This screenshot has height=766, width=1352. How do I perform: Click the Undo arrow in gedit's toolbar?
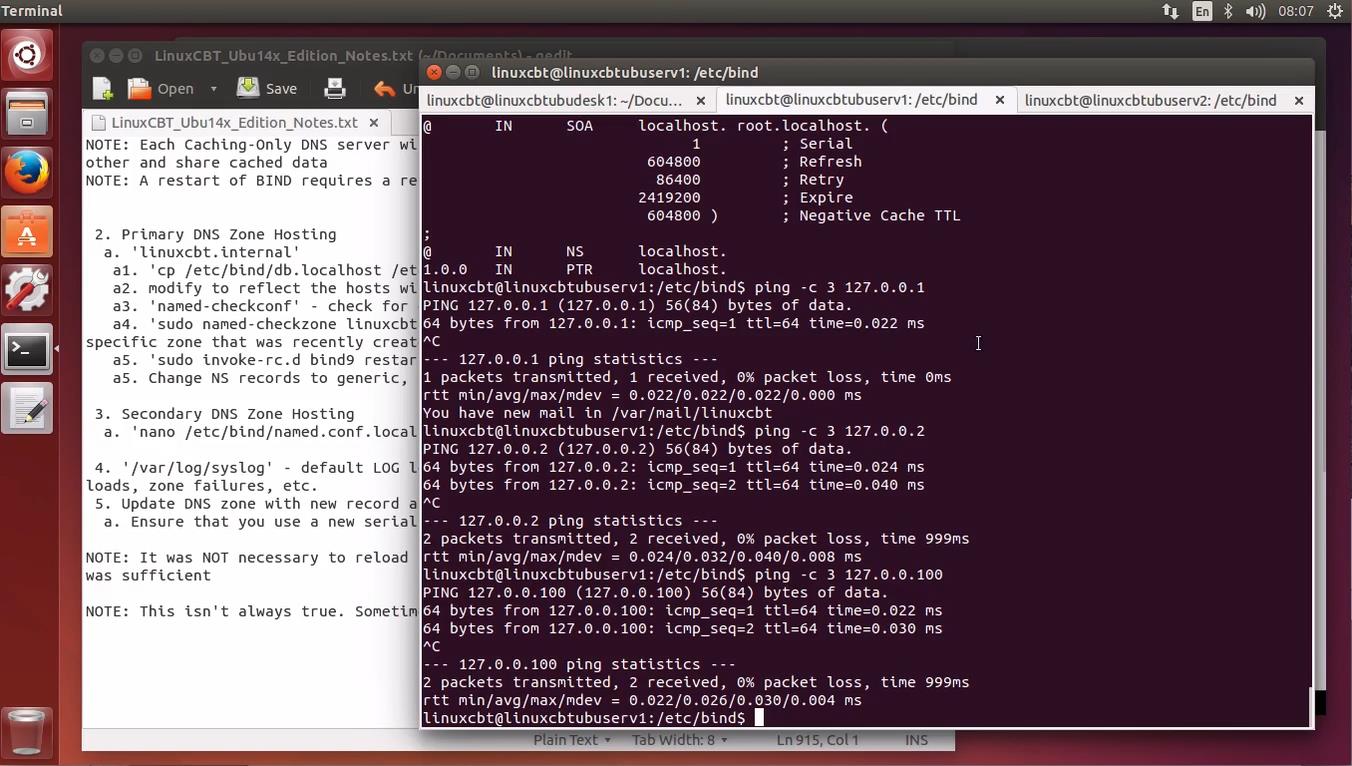click(x=385, y=89)
